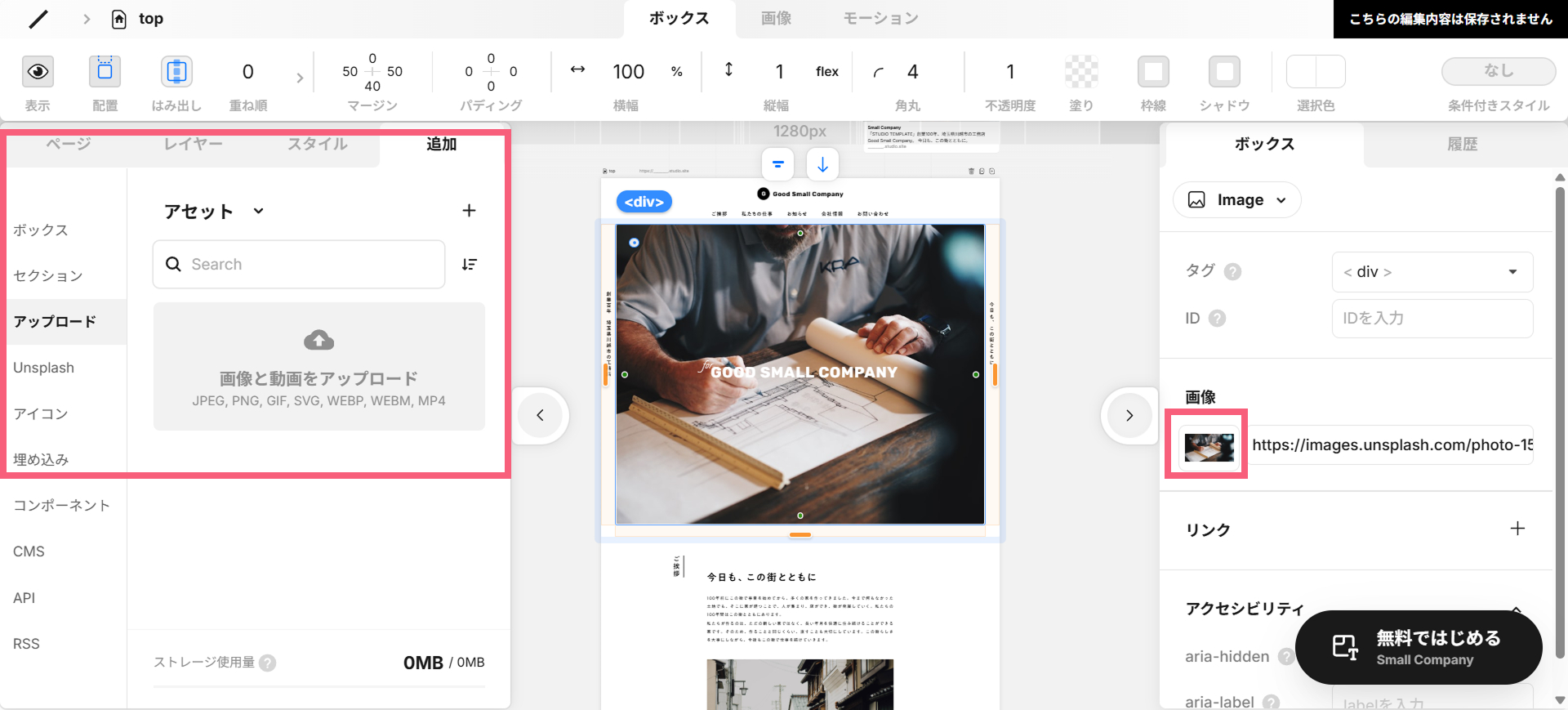Open the Image type dropdown
Image resolution: width=1568 pixels, height=710 pixels.
point(1236,200)
